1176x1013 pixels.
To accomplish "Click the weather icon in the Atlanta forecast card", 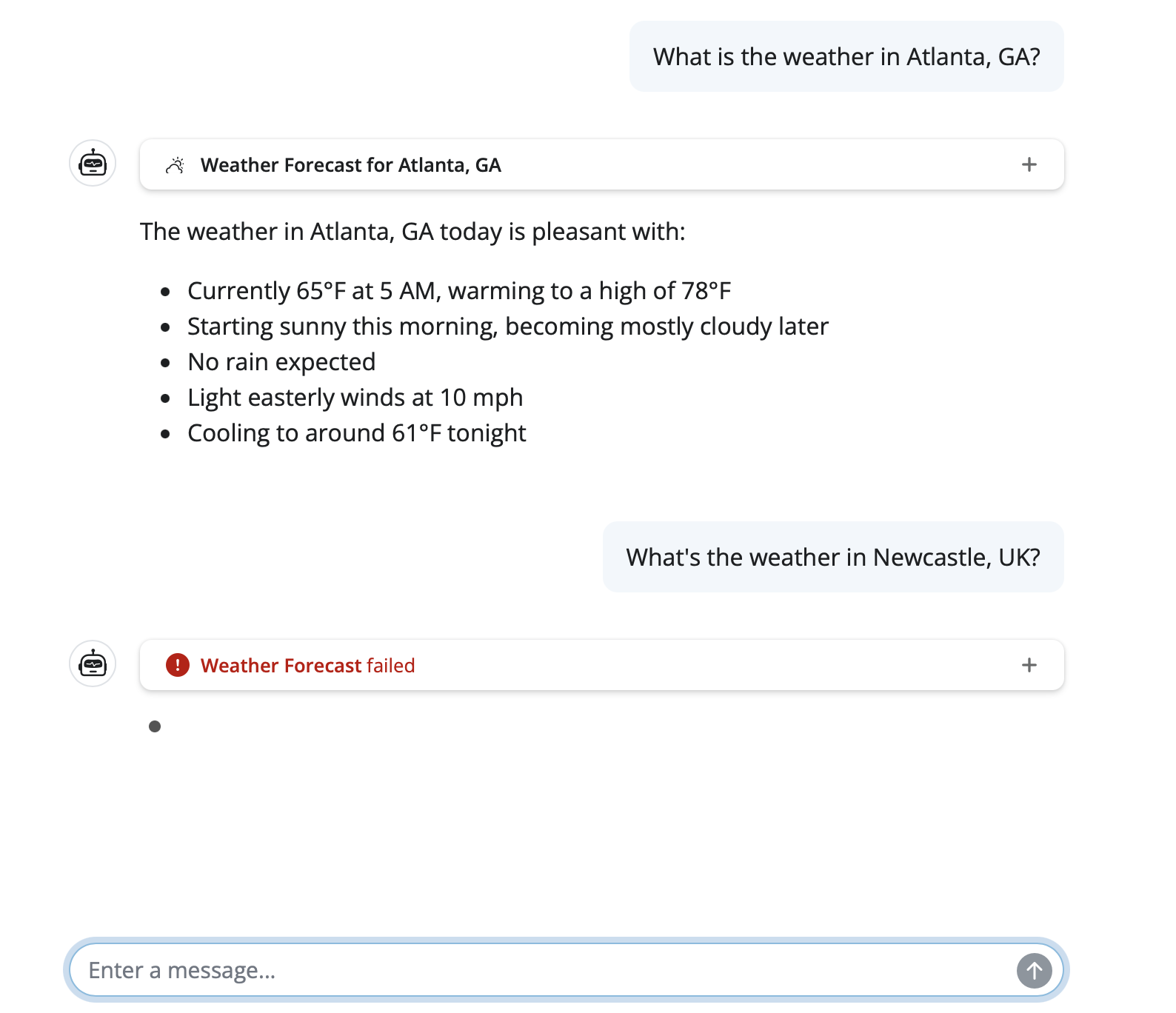I will (175, 165).
